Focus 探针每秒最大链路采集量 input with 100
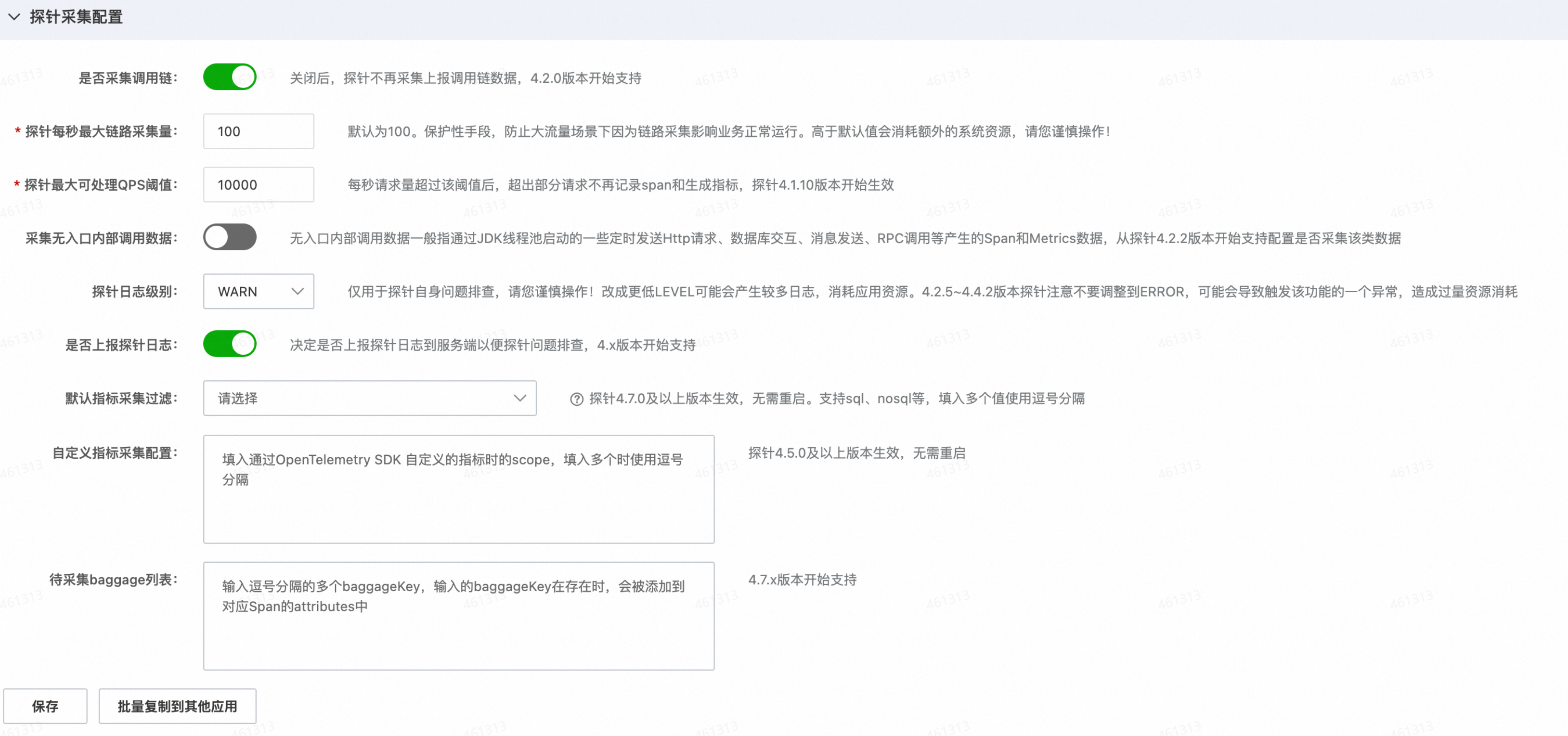Screen dimensions: 1568x736 (x=258, y=131)
